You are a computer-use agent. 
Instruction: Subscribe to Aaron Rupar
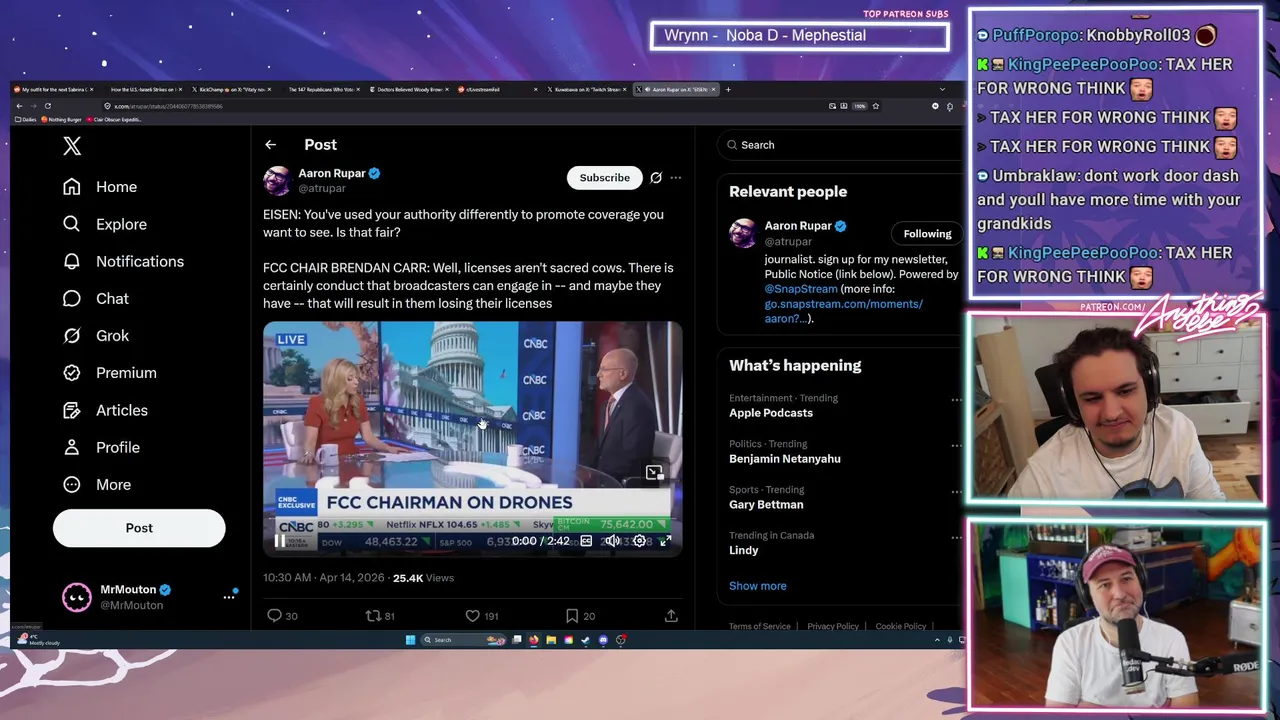605,178
